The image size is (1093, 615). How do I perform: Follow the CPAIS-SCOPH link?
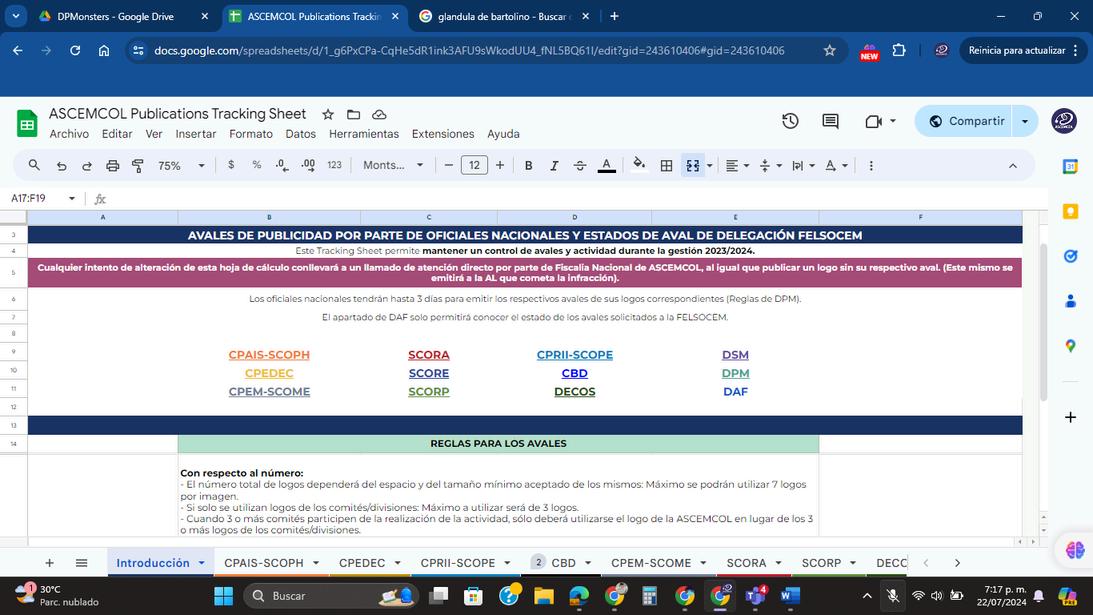(x=269, y=355)
